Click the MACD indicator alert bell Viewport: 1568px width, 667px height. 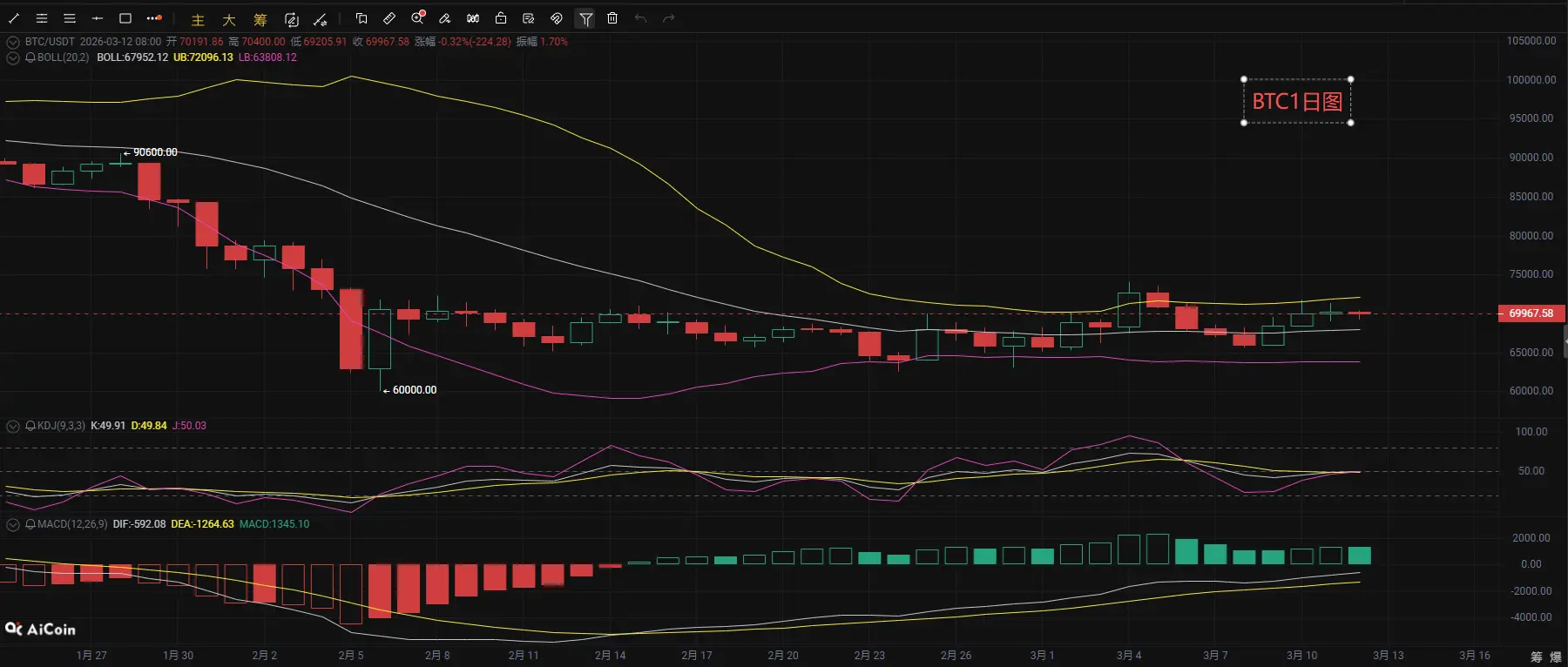(30, 524)
